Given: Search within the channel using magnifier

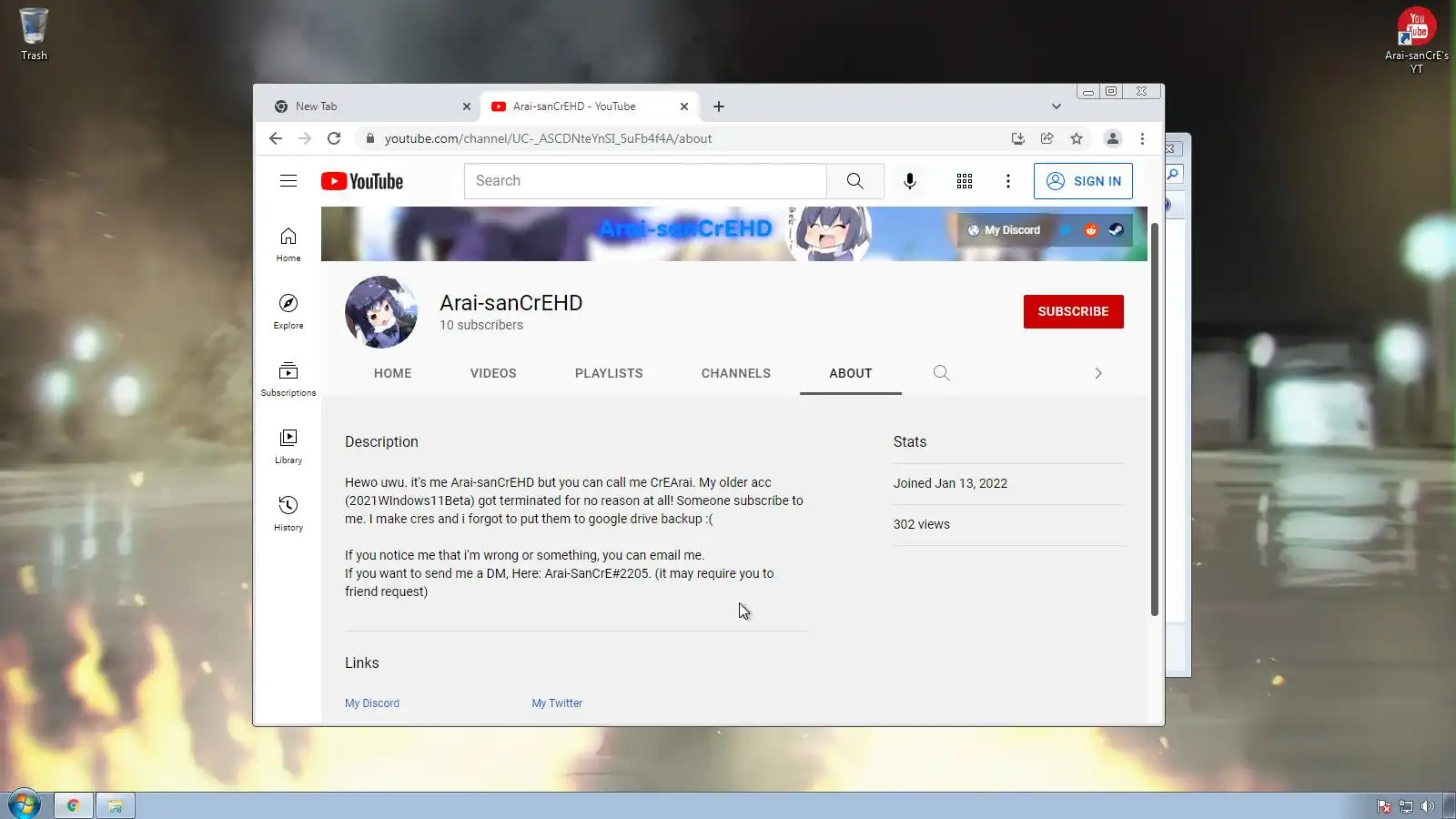Looking at the screenshot, I should click(942, 373).
